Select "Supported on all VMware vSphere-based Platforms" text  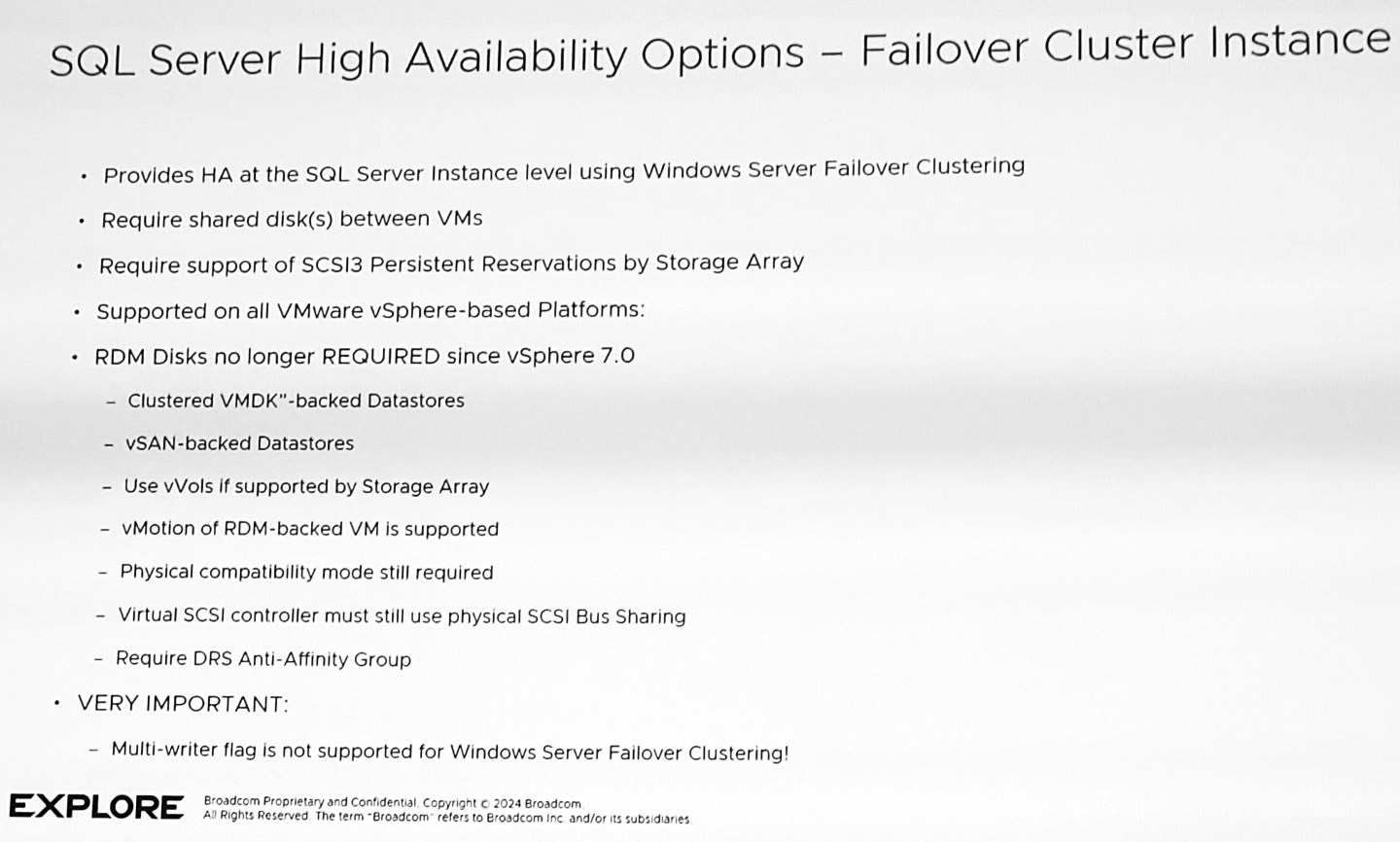(x=370, y=311)
